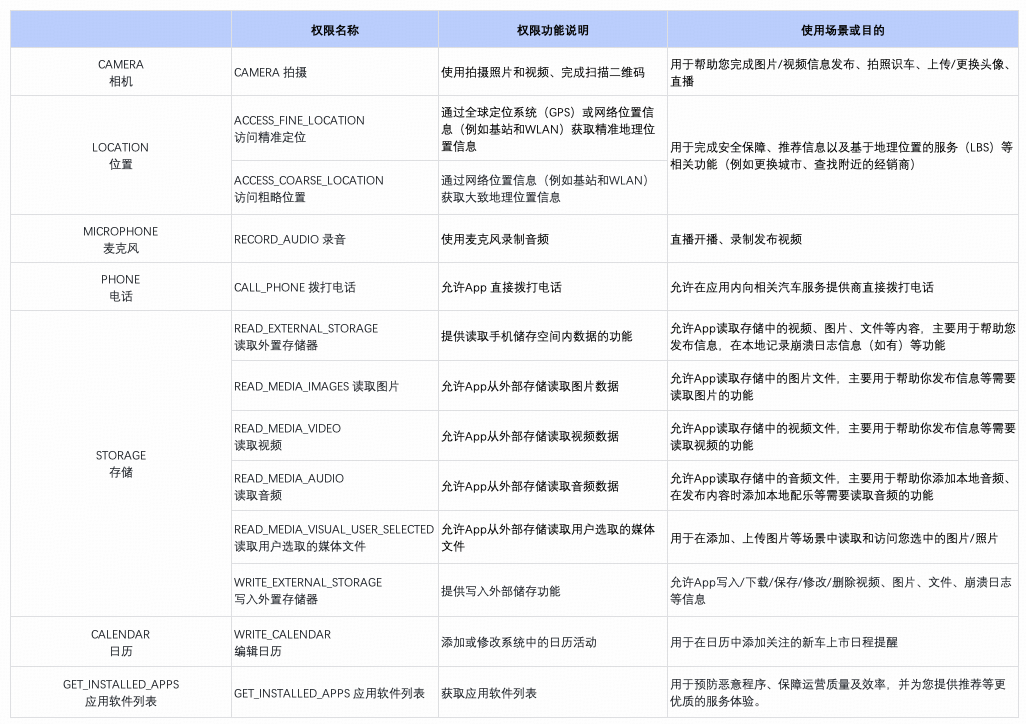Click the 使用拍摄照片和视频 description text
The height and width of the screenshot is (724, 1026).
click(x=542, y=73)
